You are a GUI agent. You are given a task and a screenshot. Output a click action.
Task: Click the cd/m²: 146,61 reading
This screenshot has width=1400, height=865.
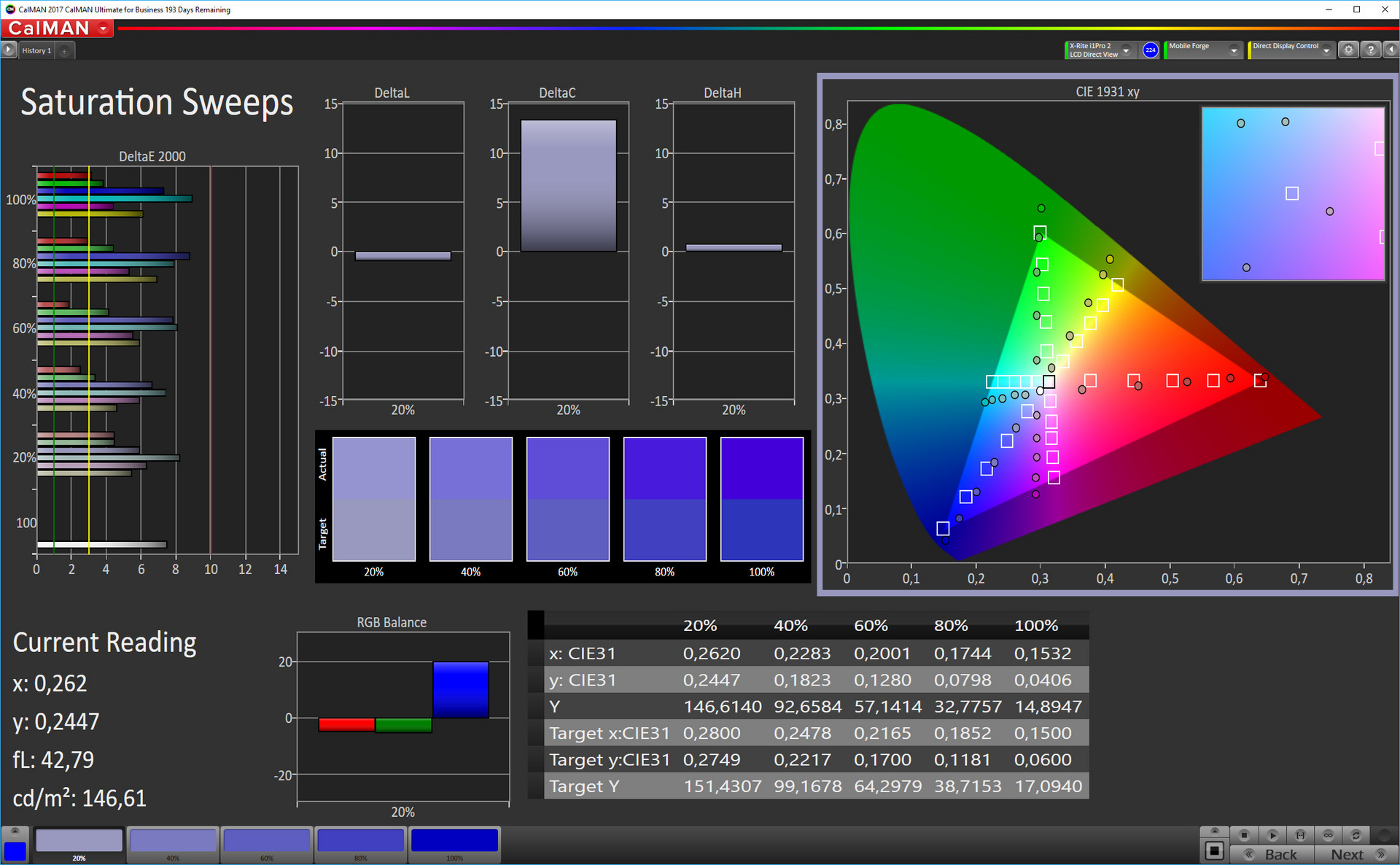pyautogui.click(x=79, y=798)
